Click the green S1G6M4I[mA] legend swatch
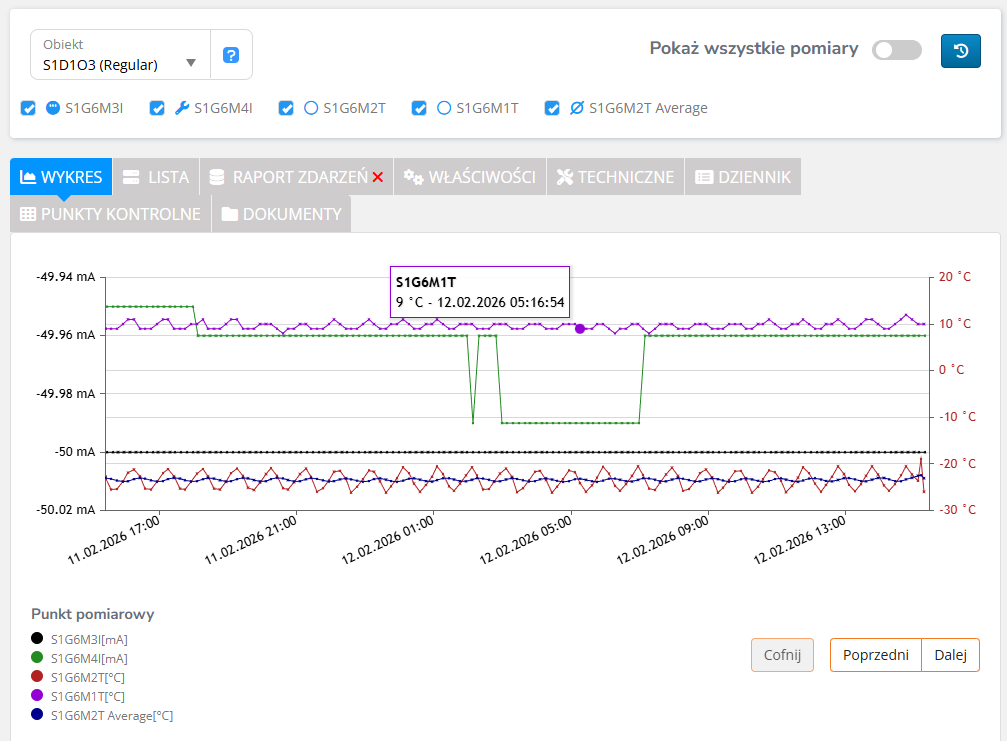This screenshot has height=741, width=1007. coord(37,657)
